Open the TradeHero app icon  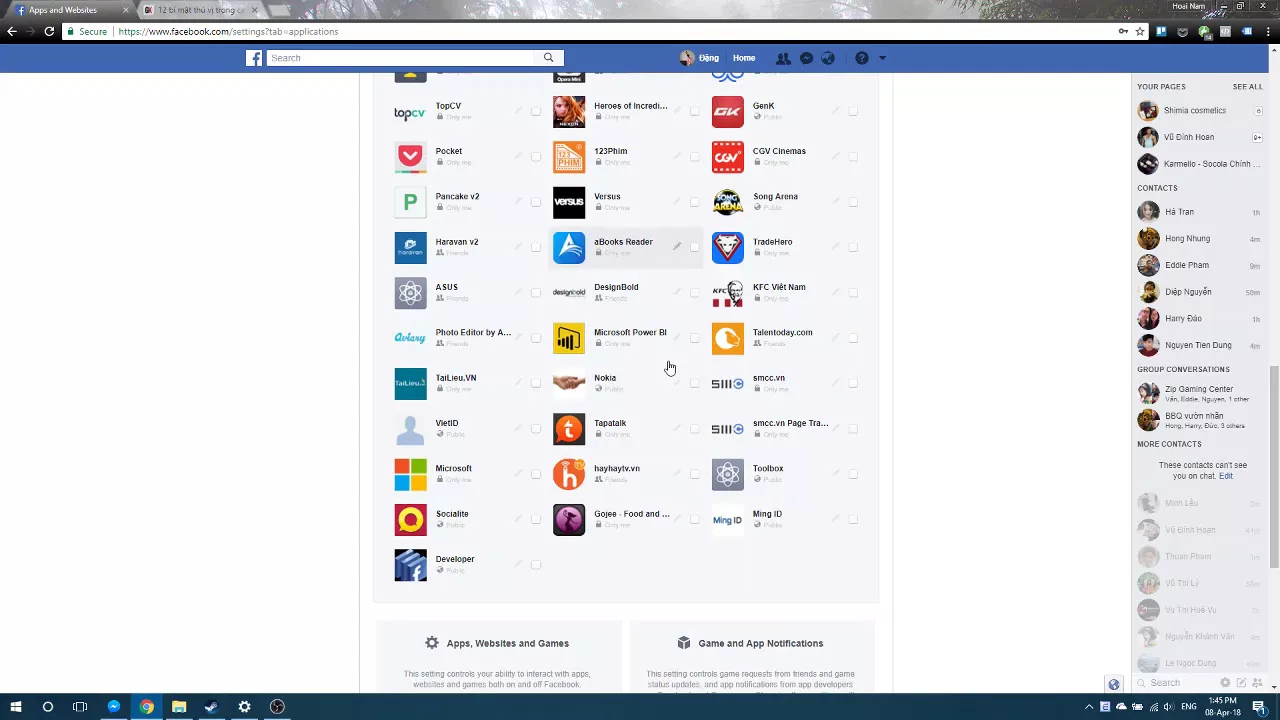point(728,248)
